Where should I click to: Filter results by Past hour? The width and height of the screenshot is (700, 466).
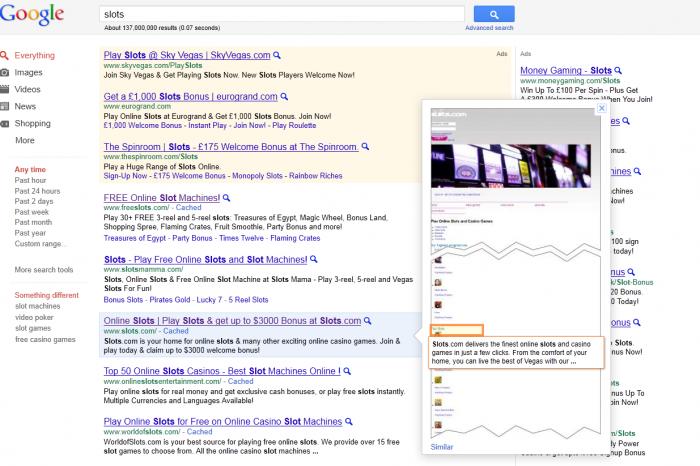pos(30,180)
